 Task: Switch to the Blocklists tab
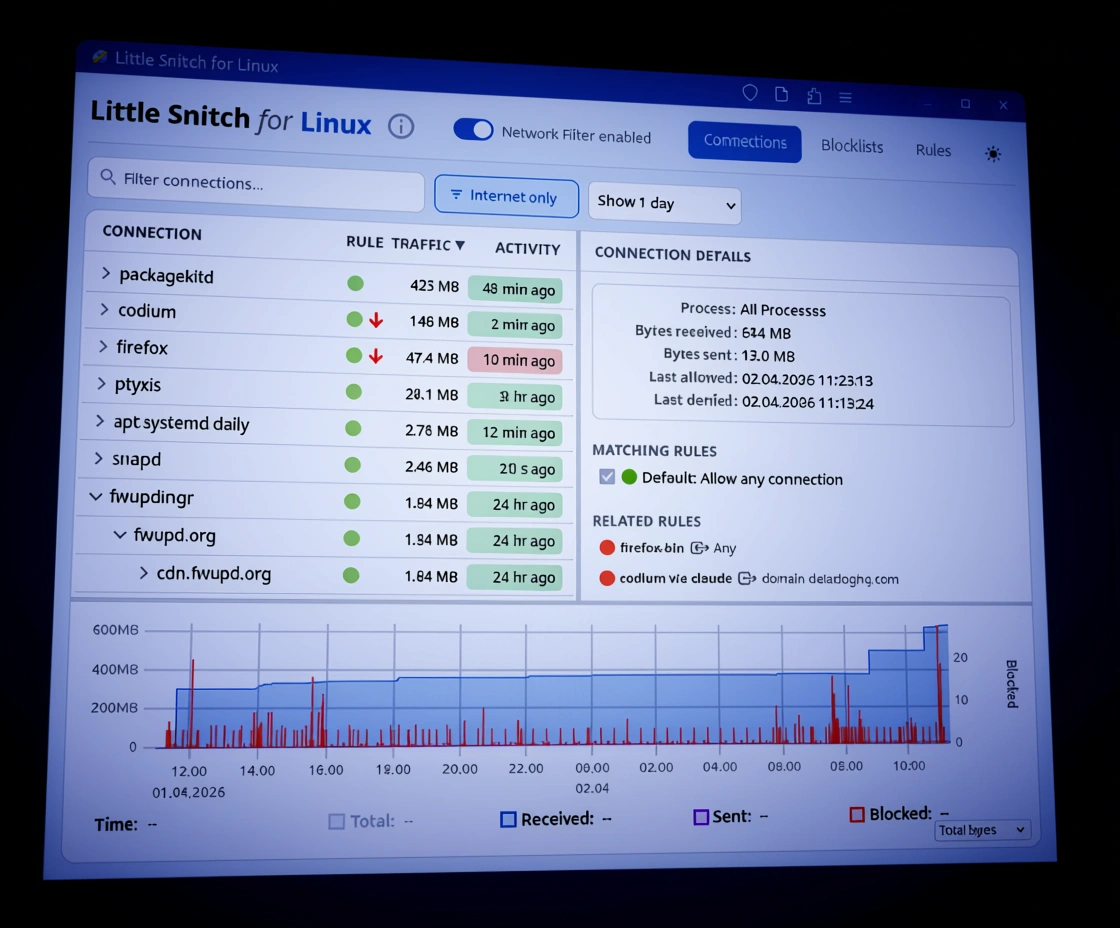click(x=852, y=146)
